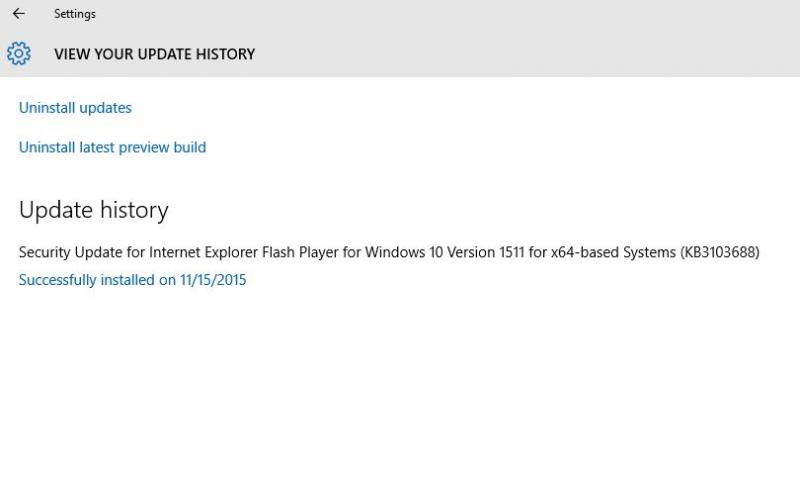Viewport: 800px width, 480px height.
Task: Click the Settings window title text
Action: click(x=75, y=14)
